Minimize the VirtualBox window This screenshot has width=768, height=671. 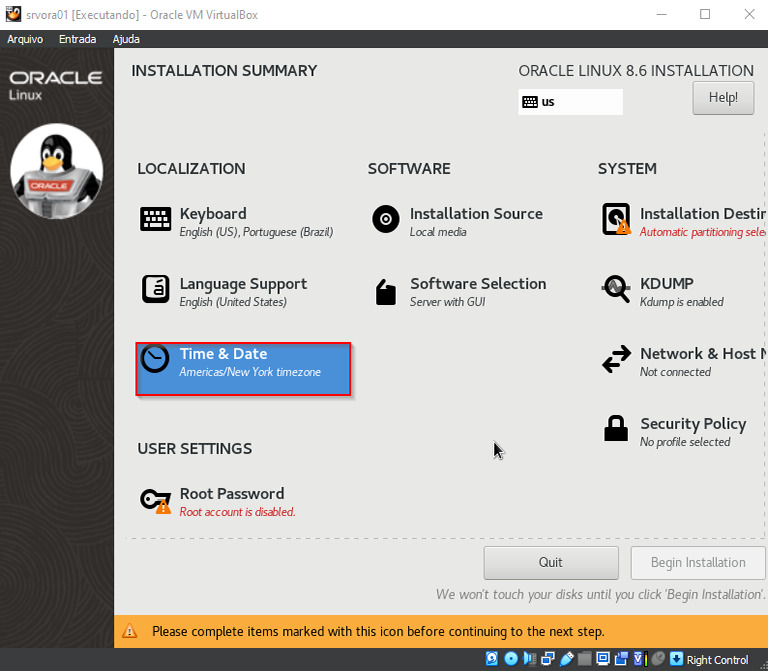pos(662,14)
